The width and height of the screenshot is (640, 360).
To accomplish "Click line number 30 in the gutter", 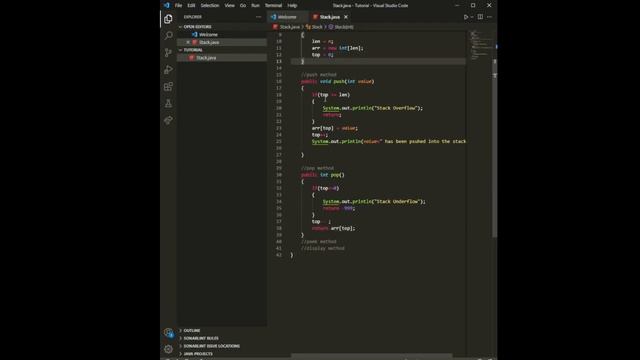I will click(x=279, y=175).
